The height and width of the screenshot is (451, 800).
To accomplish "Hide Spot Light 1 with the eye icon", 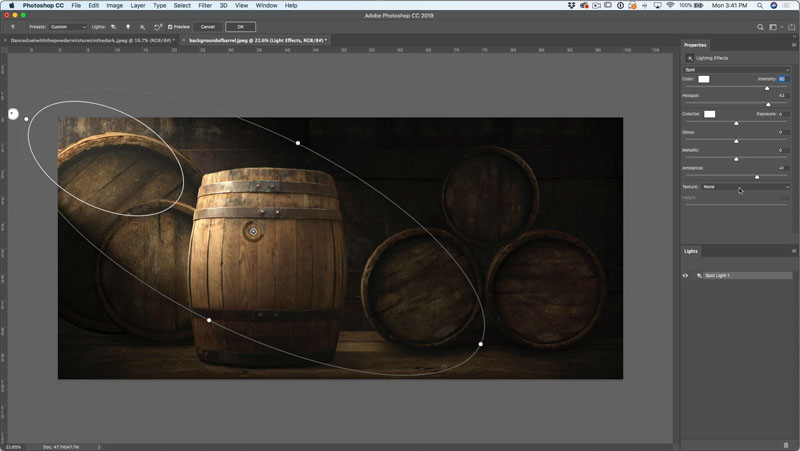I will (685, 275).
